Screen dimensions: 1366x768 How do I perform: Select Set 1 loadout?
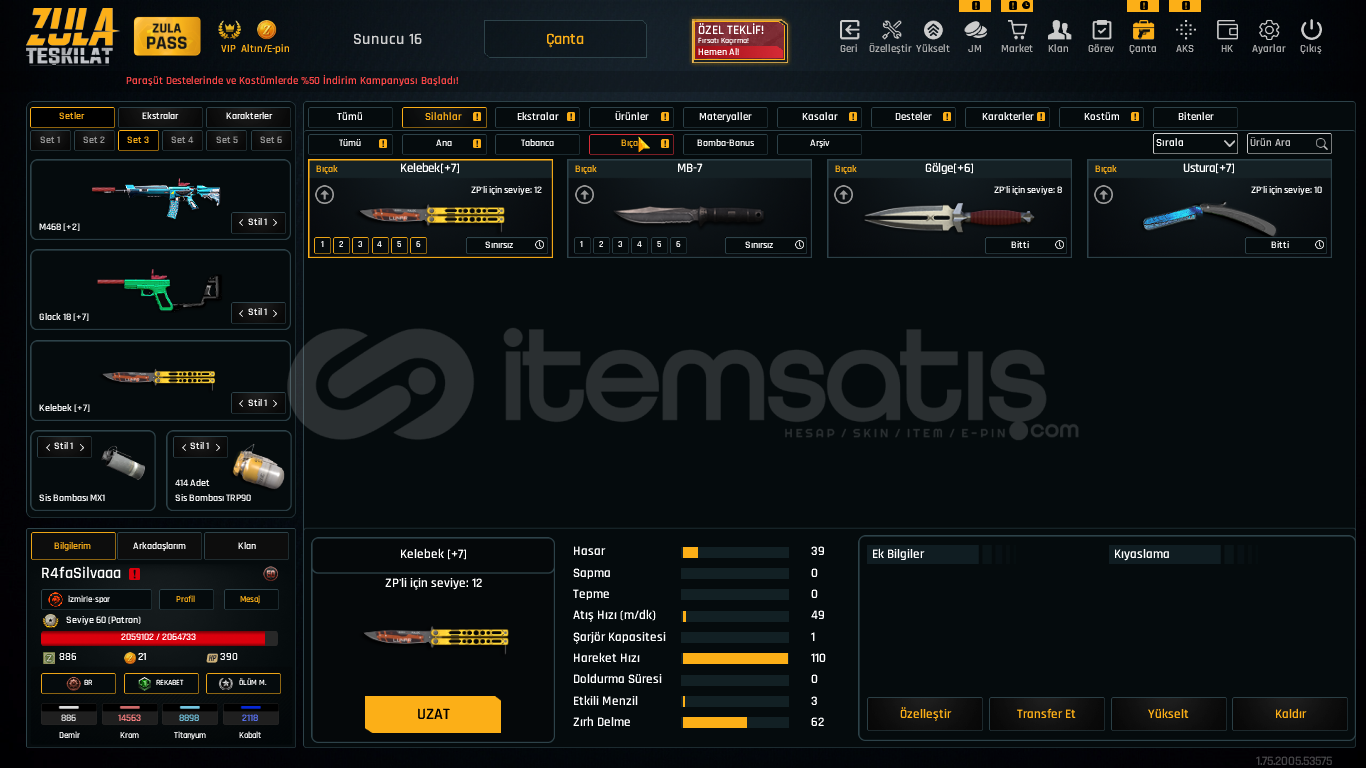pyautogui.click(x=50, y=140)
